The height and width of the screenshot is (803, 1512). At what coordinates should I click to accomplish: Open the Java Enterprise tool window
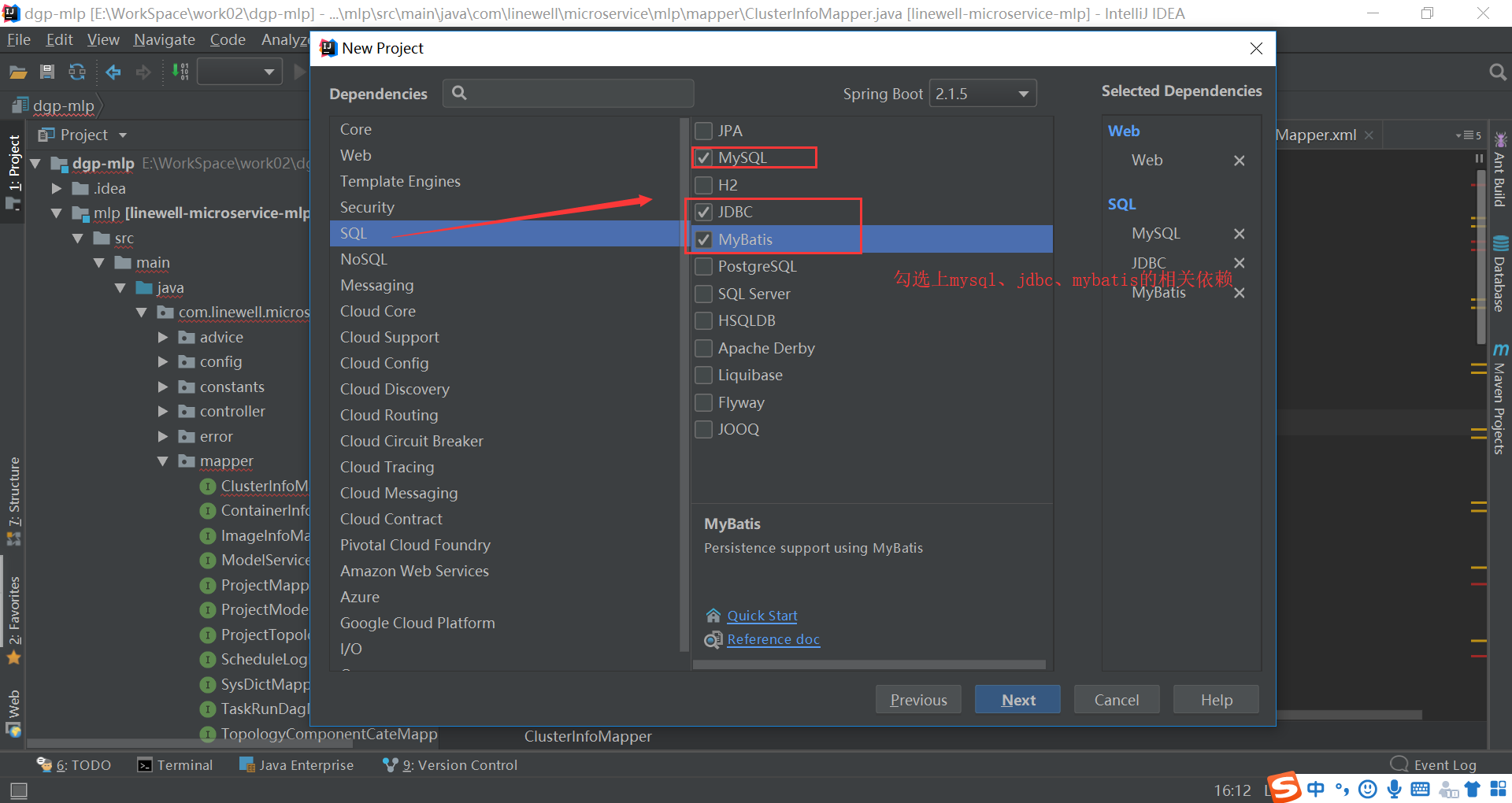point(296,765)
